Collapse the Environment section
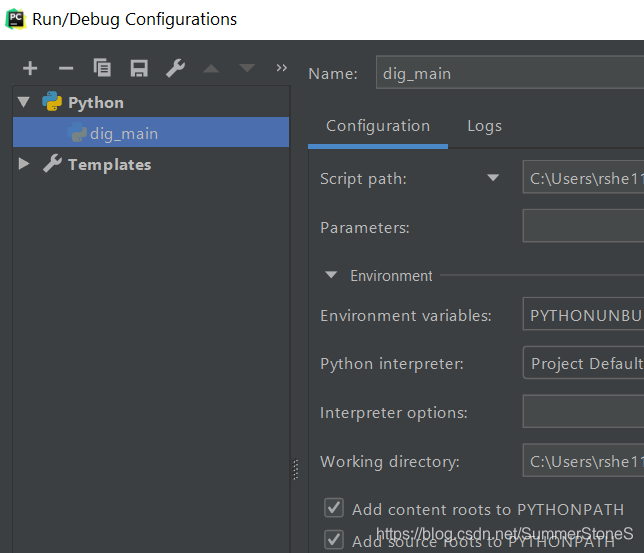Image resolution: width=644 pixels, height=553 pixels. (x=331, y=275)
